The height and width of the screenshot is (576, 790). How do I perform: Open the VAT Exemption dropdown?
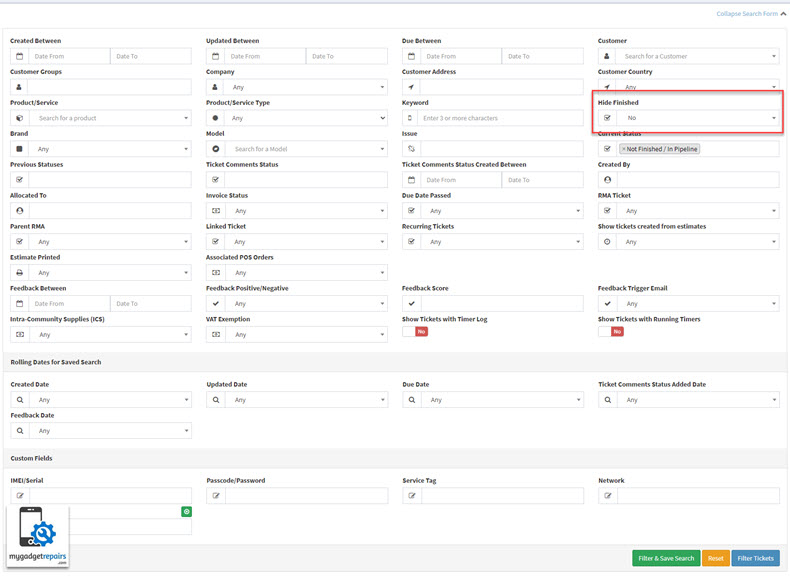tap(306, 335)
